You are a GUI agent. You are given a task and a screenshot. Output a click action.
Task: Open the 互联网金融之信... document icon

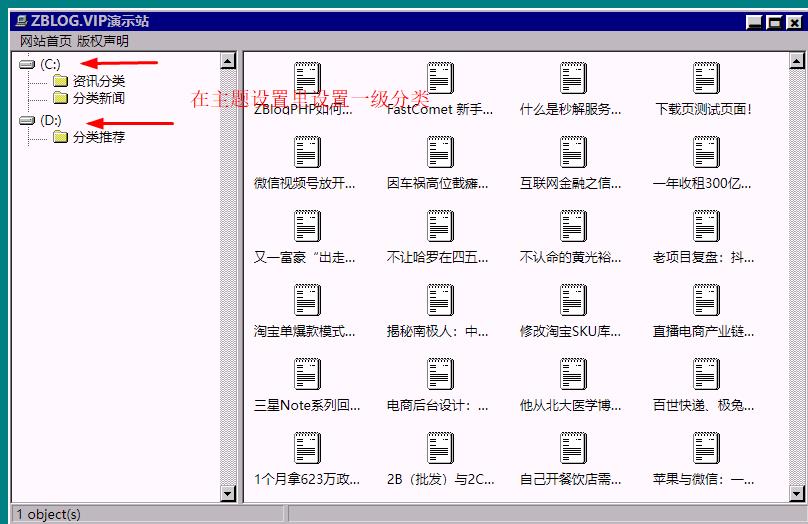[x=573, y=152]
